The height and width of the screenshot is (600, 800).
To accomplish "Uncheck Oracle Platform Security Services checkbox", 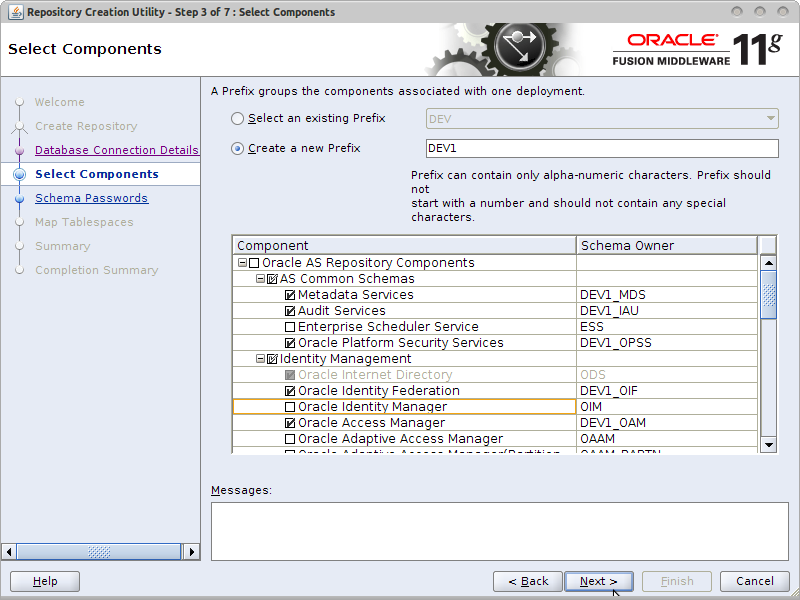I will pos(290,343).
